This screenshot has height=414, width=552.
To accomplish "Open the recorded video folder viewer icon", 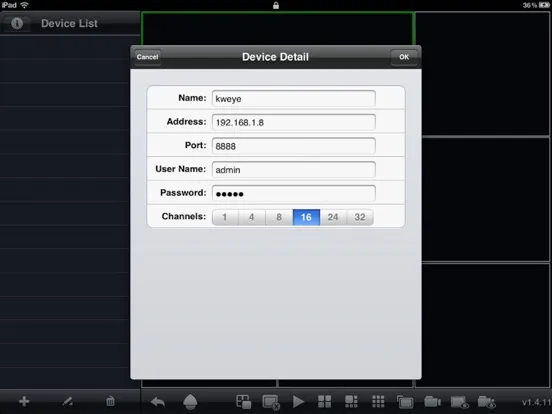I will [487, 402].
